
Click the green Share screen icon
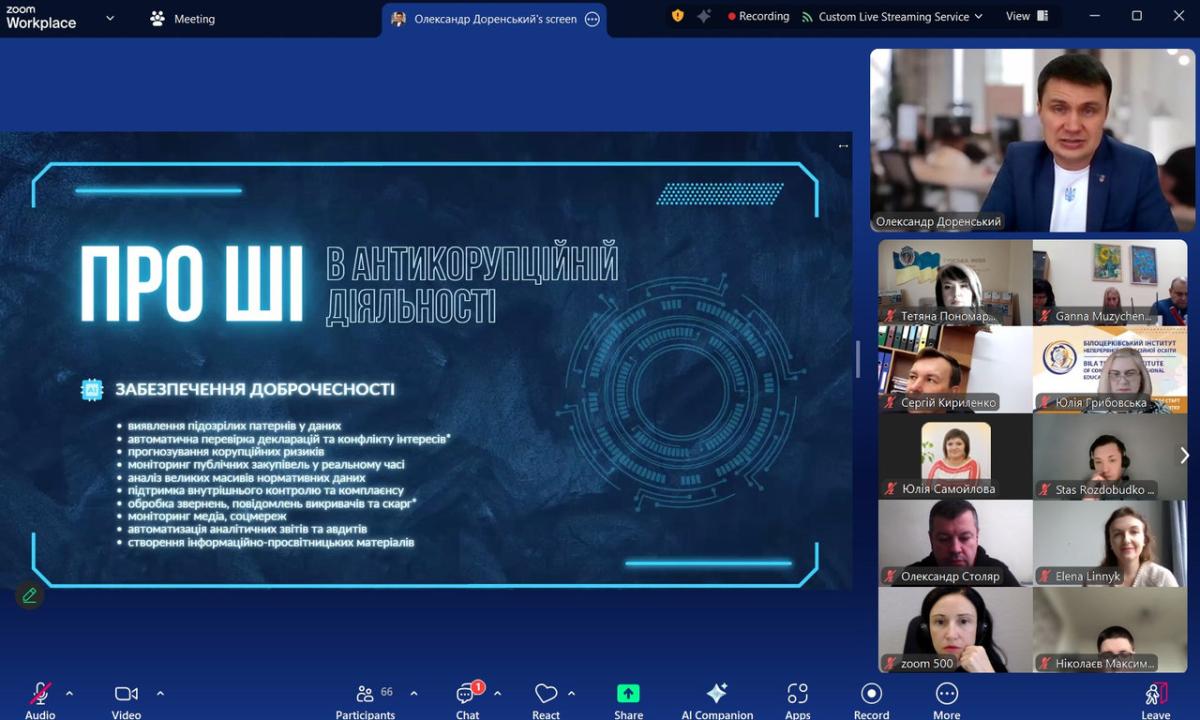pos(628,694)
